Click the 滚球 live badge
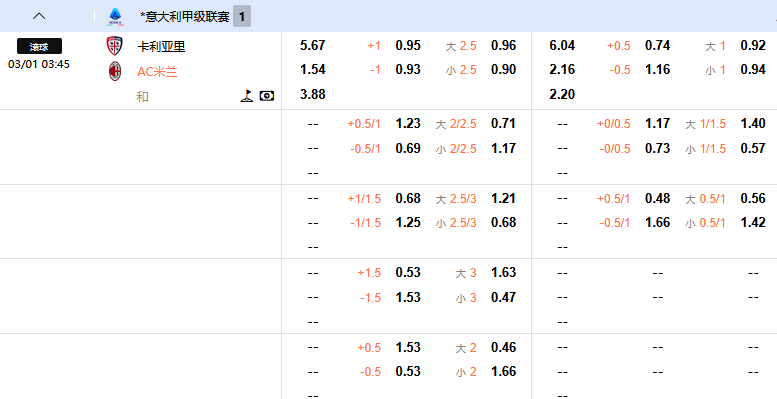Screen dimensions: 777x399 tap(39, 46)
